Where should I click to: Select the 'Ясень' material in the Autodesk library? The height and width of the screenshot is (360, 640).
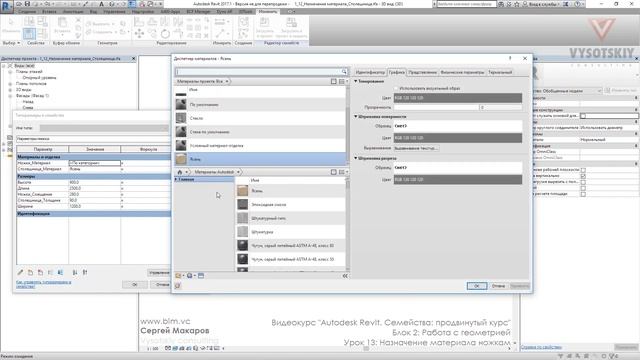coord(291,191)
